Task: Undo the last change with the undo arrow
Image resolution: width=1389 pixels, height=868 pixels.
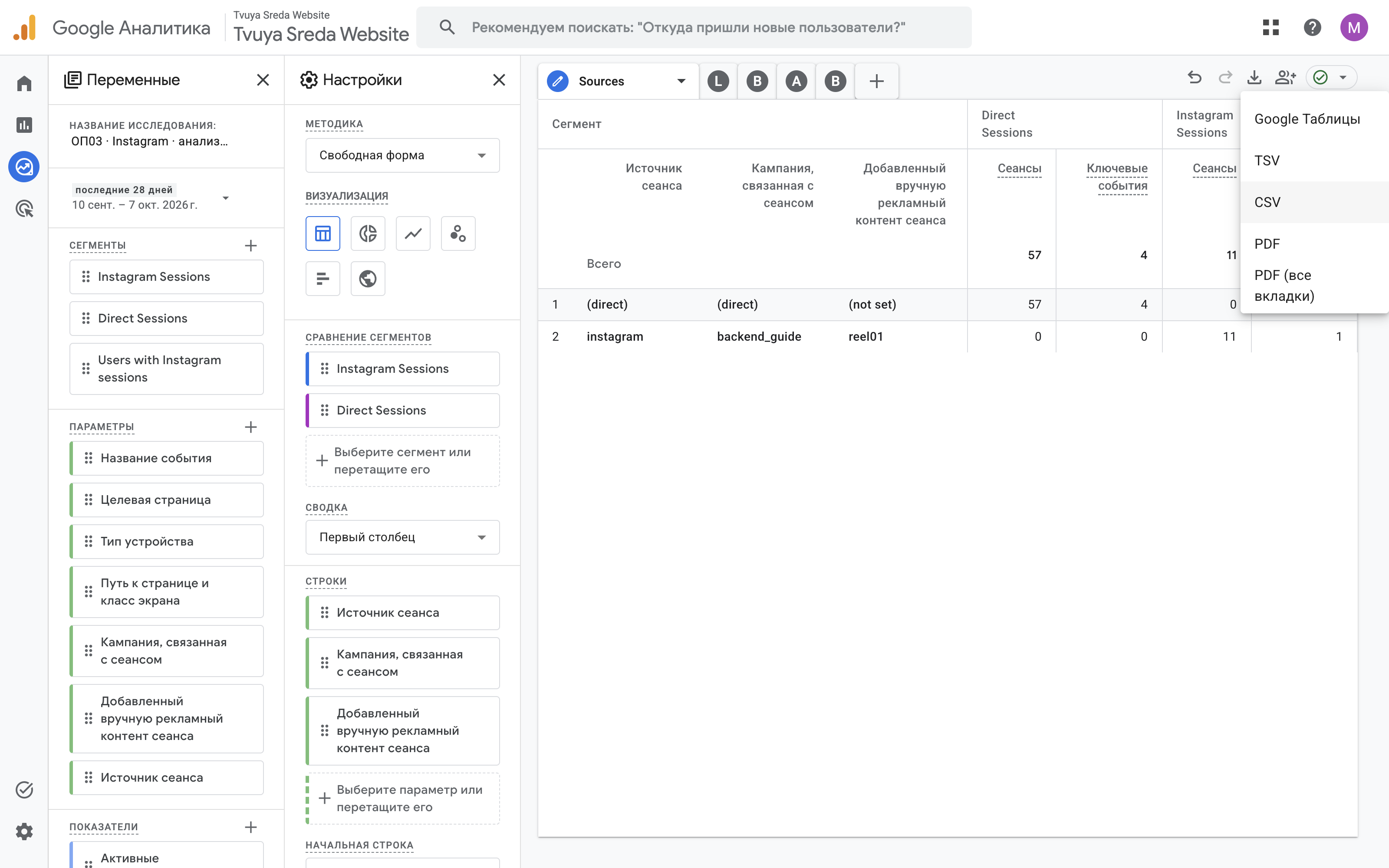Action: tap(1195, 78)
